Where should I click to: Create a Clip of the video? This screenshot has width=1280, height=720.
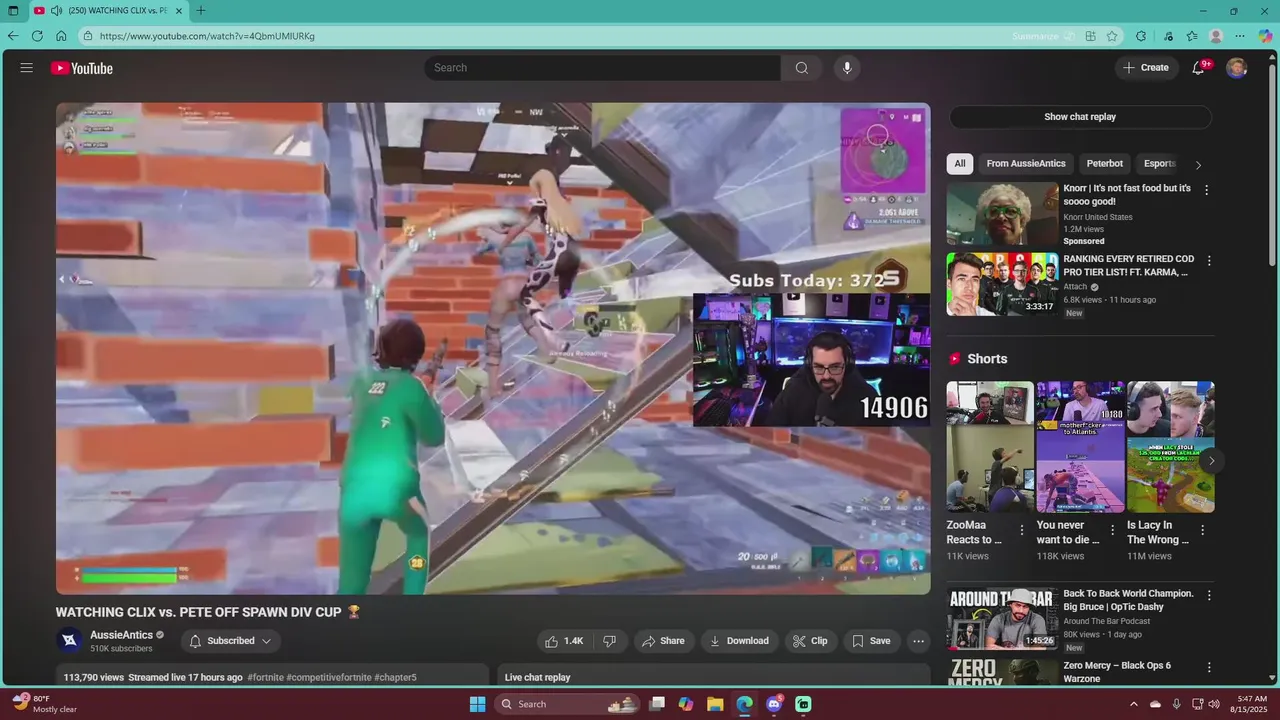pos(810,641)
